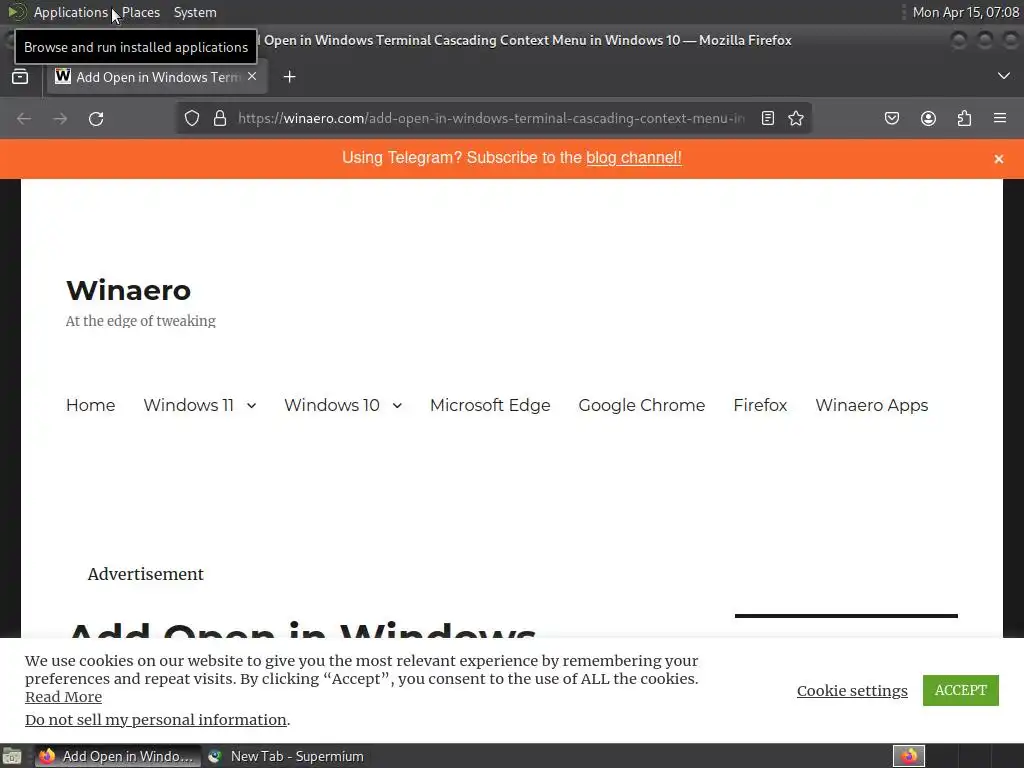
Task: Open Winaero Apps nav section
Action: point(871,405)
